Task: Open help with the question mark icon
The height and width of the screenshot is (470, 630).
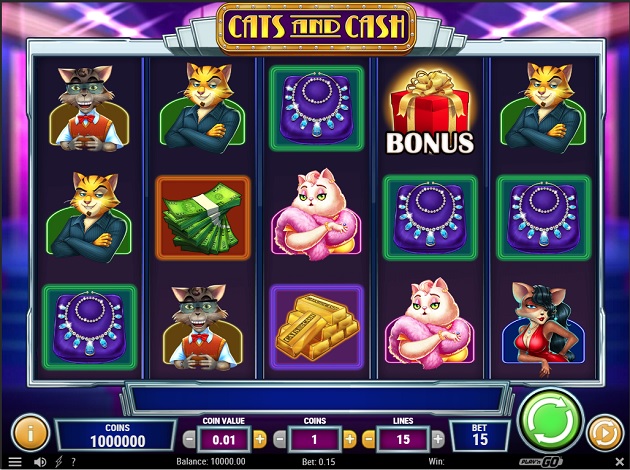Action: tap(74, 462)
